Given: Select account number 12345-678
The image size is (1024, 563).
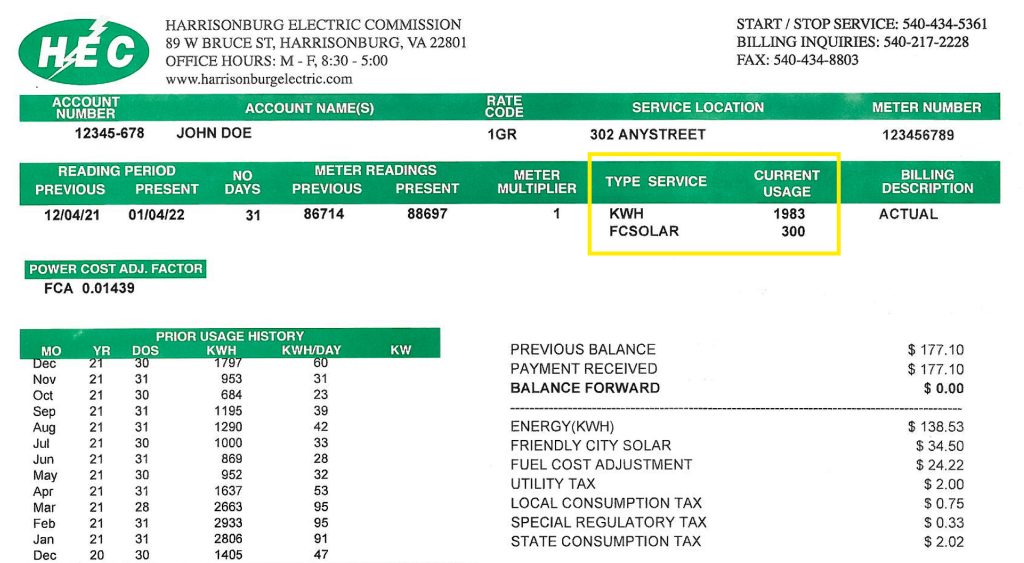Looking at the screenshot, I should pos(109,133).
